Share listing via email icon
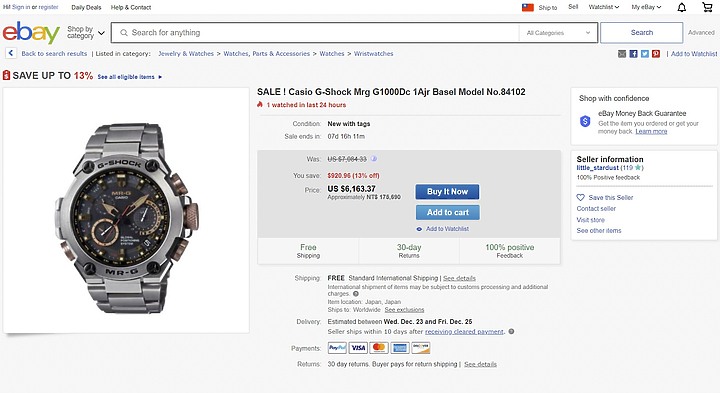Viewport: 720px width, 393px height. click(622, 54)
